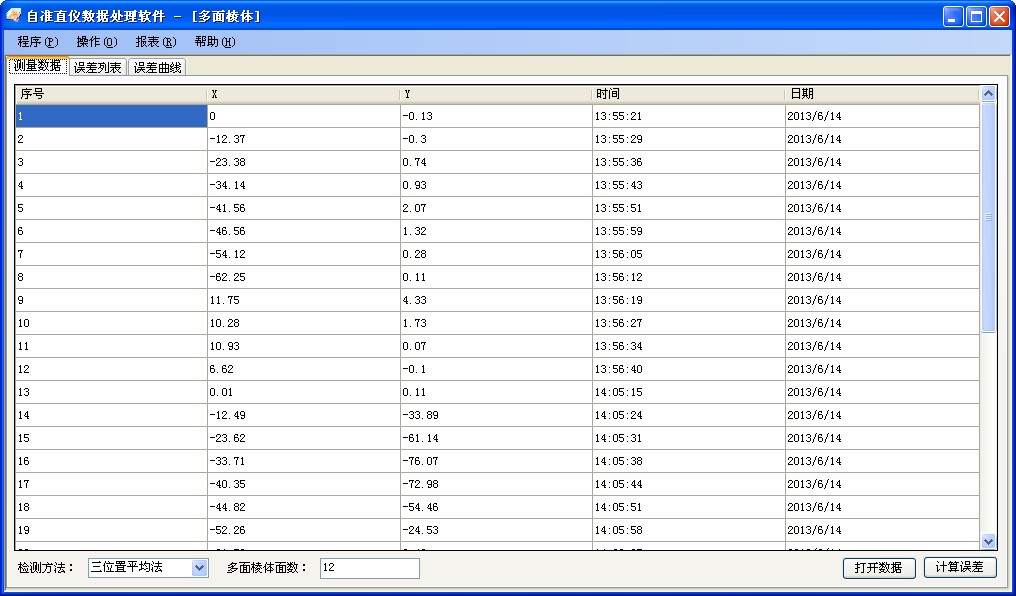
Task: Click the 日期 column header
Action: 880,92
